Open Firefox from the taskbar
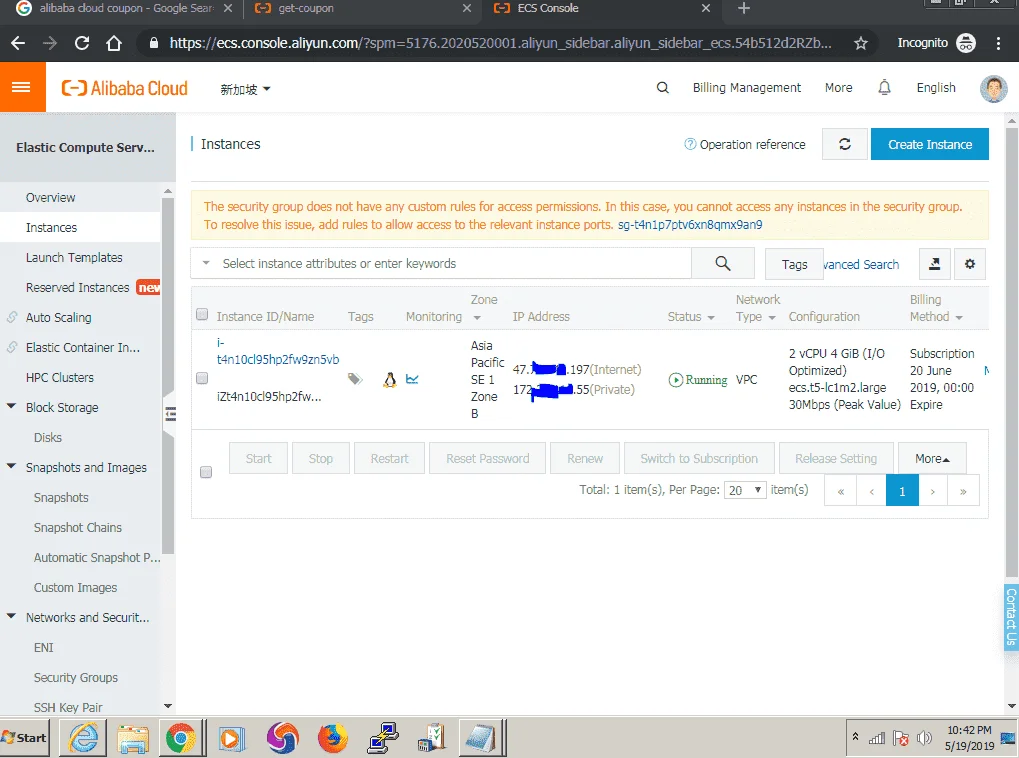 point(332,738)
